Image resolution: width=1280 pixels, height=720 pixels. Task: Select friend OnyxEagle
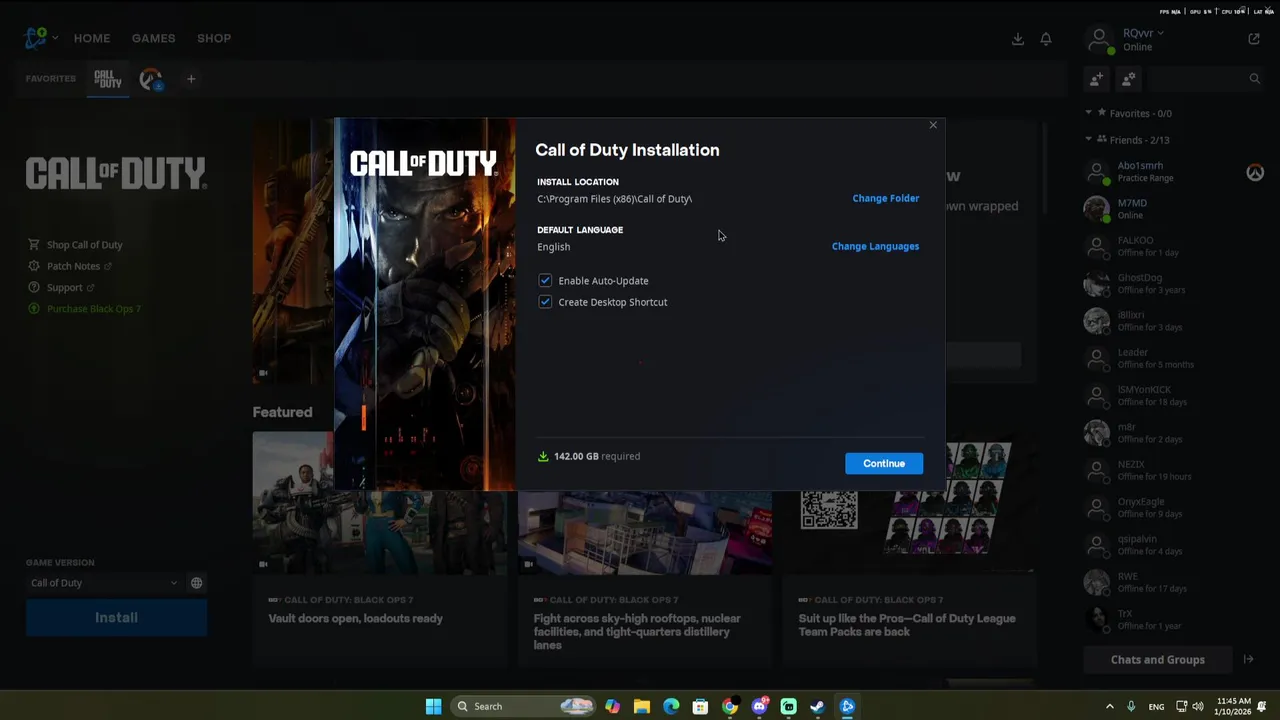(1175, 507)
